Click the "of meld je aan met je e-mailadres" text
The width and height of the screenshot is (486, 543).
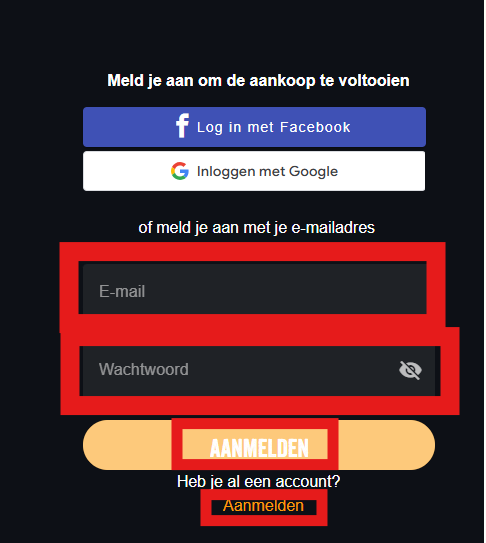(256, 228)
